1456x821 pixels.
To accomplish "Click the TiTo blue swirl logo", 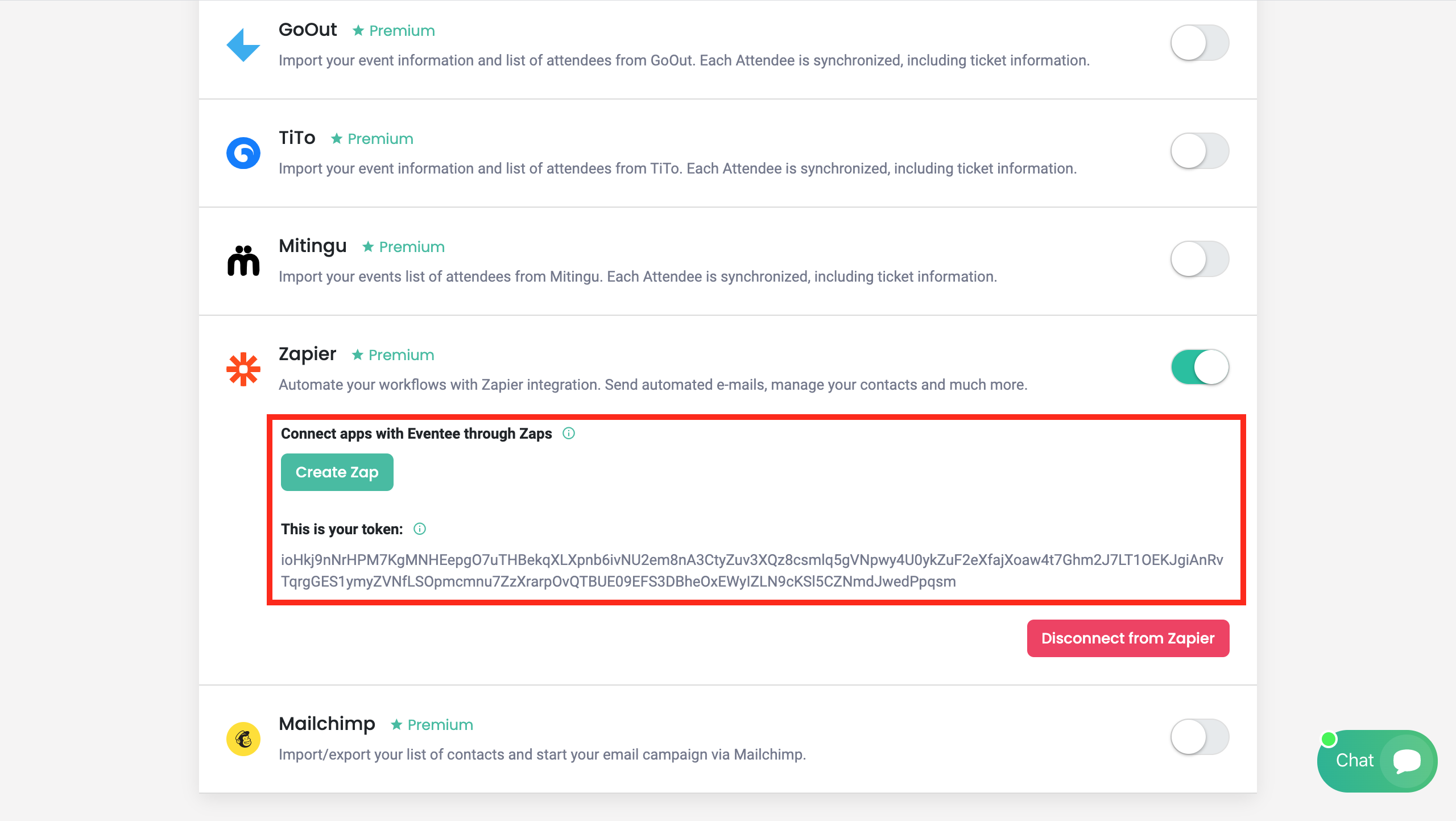I will click(x=243, y=153).
